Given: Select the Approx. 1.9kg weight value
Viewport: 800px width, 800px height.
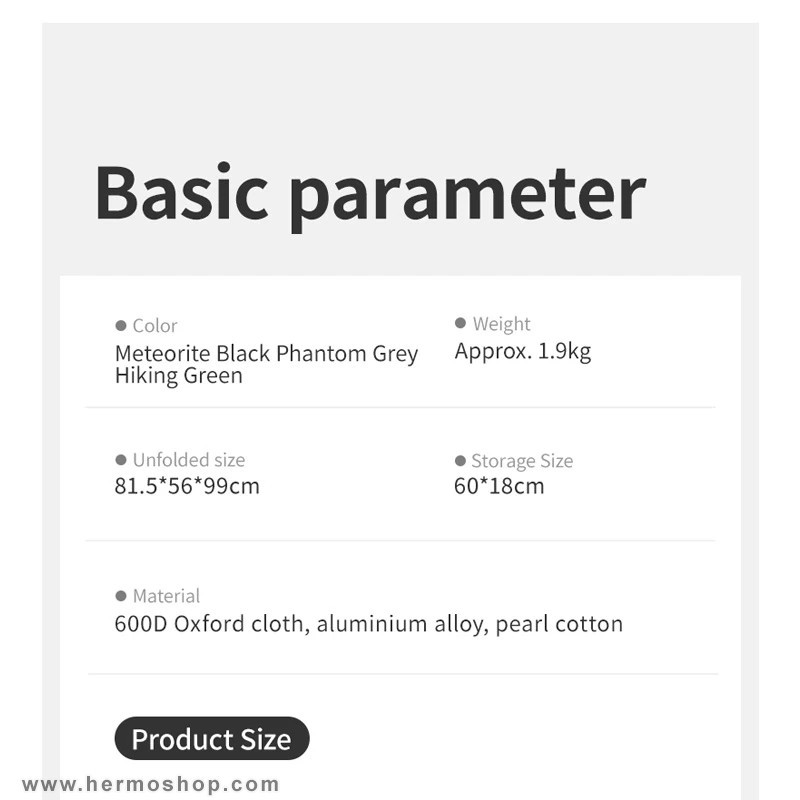Looking at the screenshot, I should (523, 351).
